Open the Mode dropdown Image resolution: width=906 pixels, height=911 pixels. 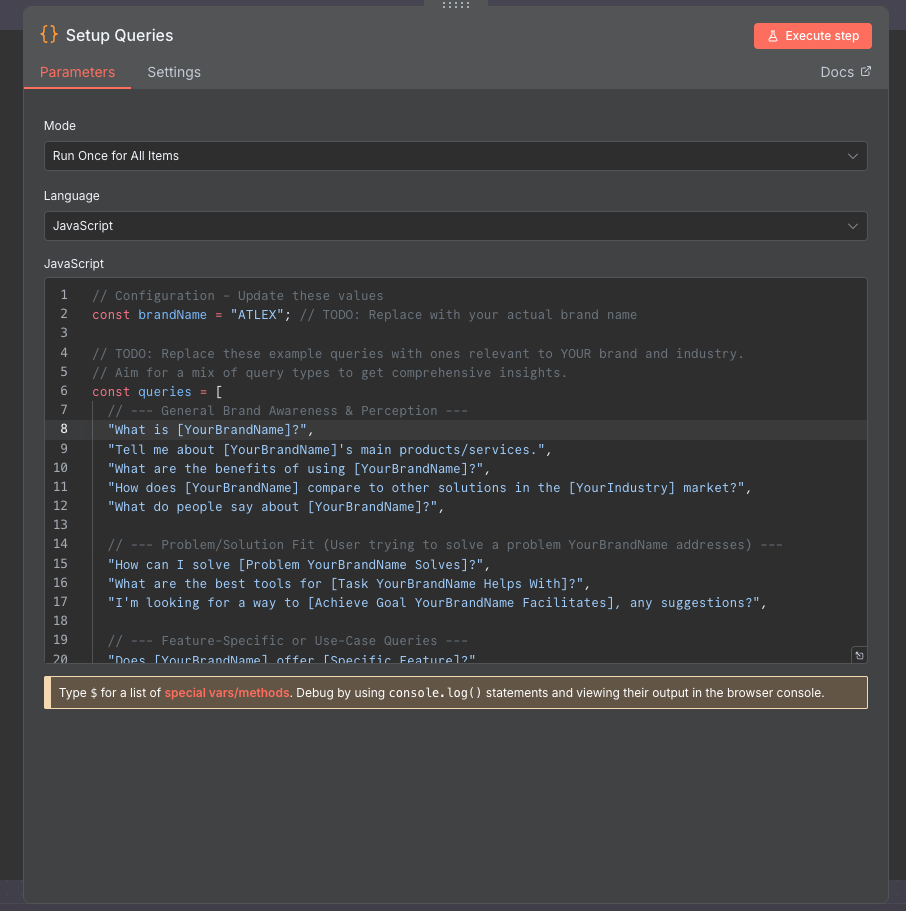tap(456, 156)
